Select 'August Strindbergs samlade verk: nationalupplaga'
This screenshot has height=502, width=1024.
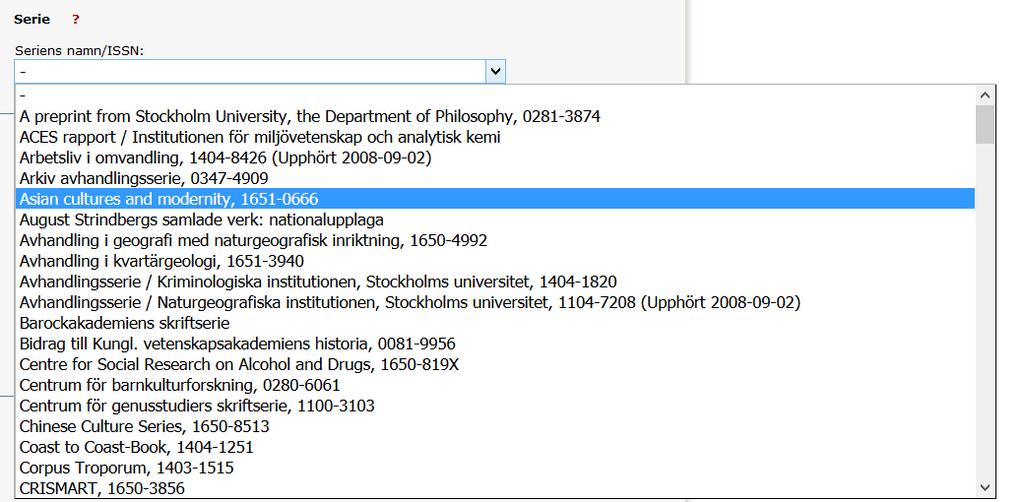[x=495, y=219]
